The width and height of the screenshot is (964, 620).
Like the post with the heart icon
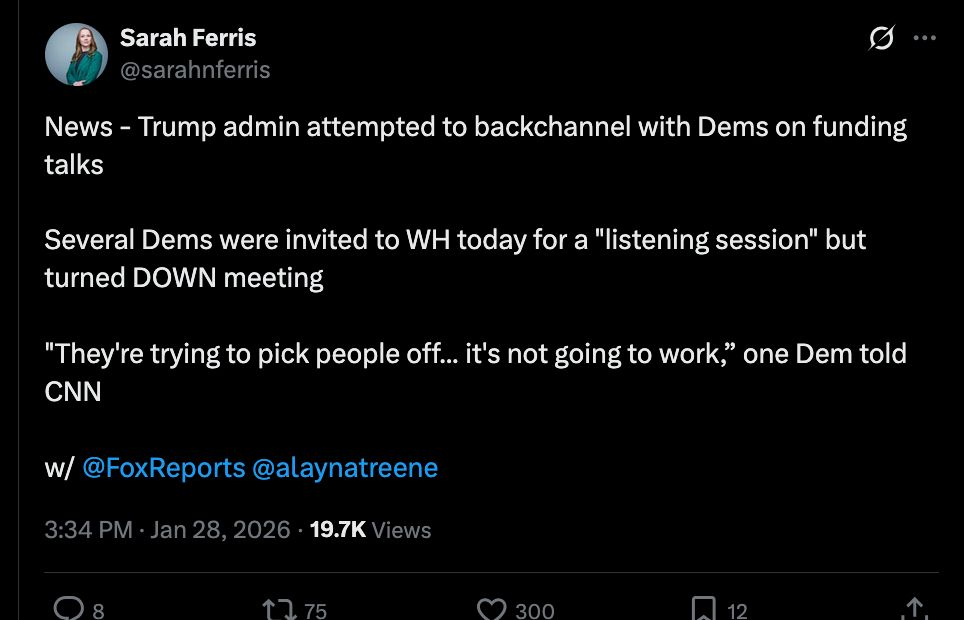tap(491, 608)
